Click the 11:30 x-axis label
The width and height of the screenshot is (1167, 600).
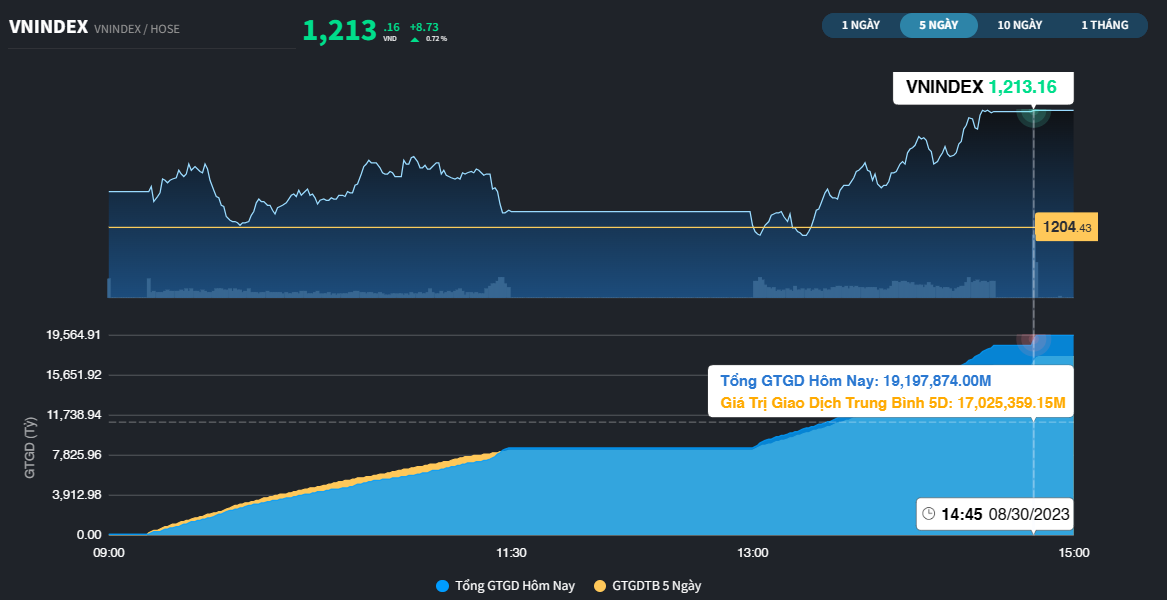(x=511, y=553)
